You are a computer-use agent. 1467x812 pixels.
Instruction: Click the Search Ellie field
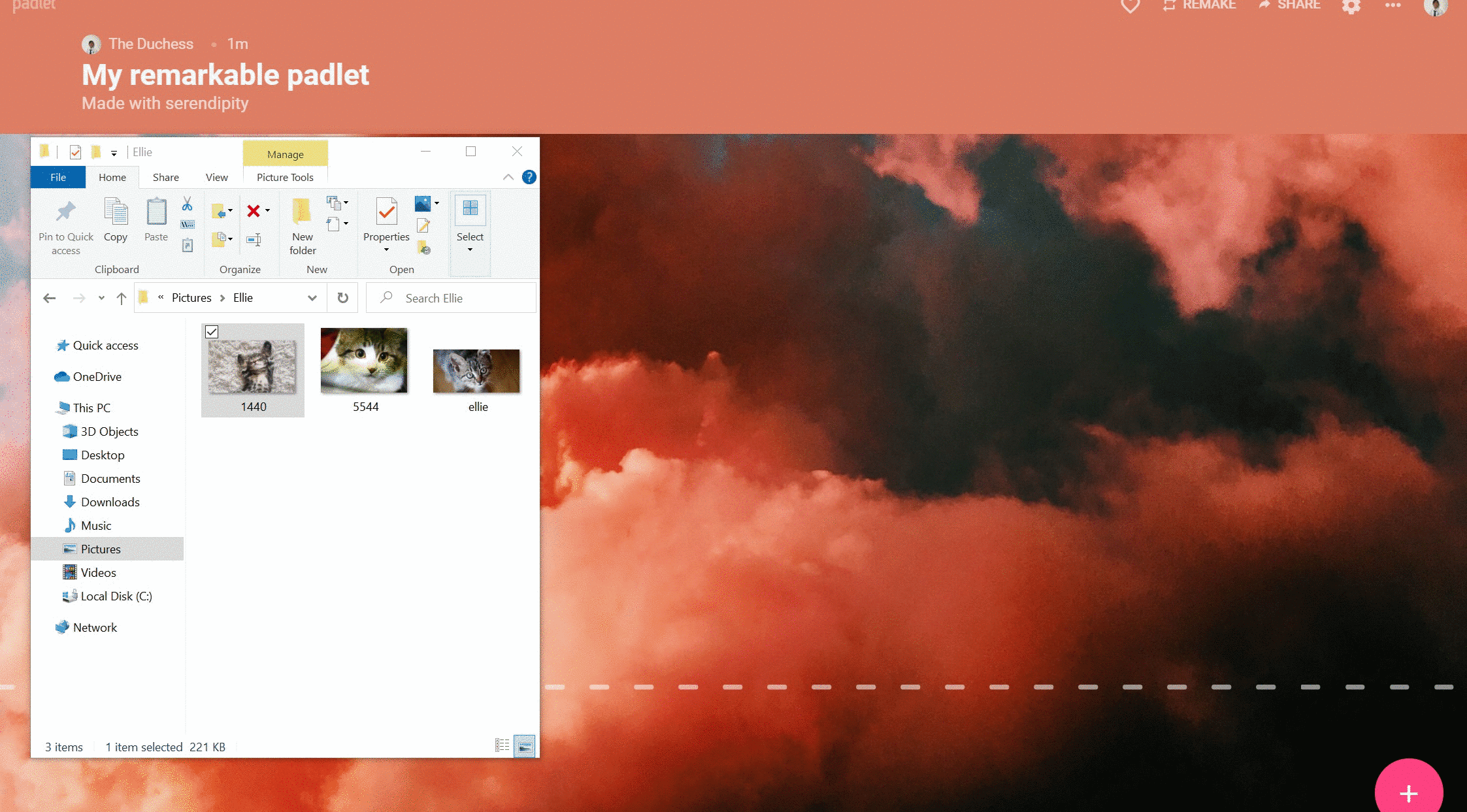[x=452, y=298]
